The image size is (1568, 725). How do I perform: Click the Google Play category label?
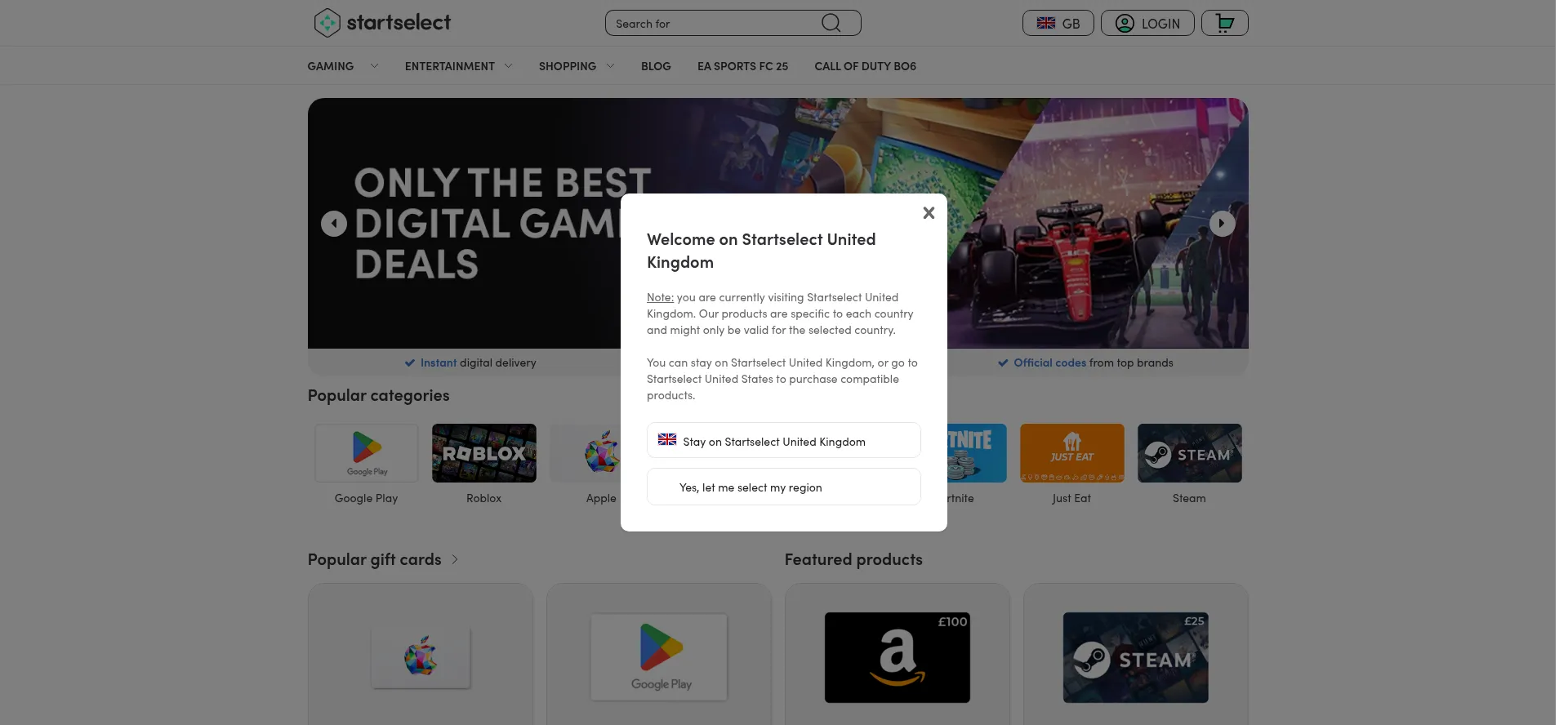[x=366, y=498]
